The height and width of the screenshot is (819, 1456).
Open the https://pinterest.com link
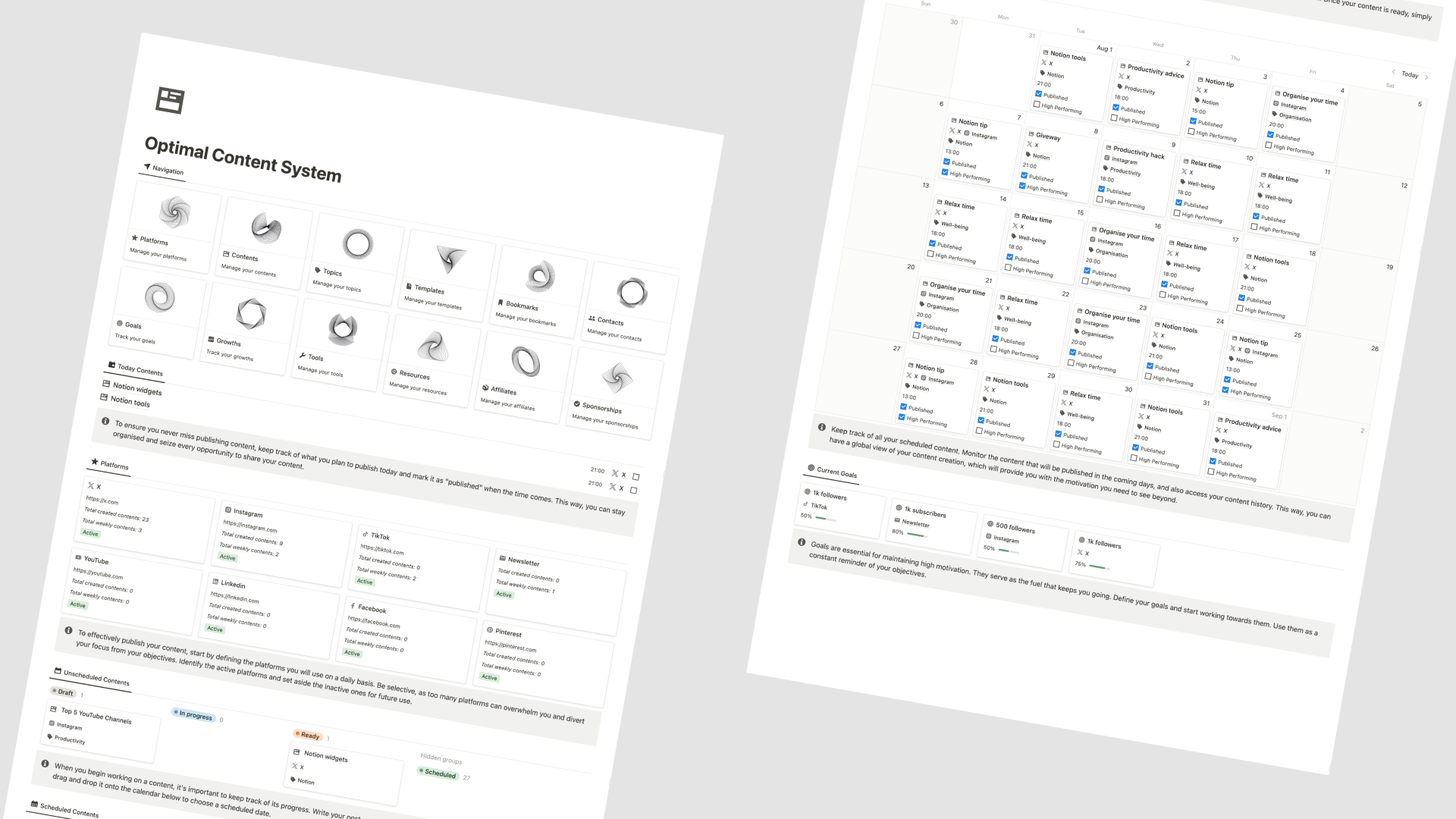(x=510, y=646)
